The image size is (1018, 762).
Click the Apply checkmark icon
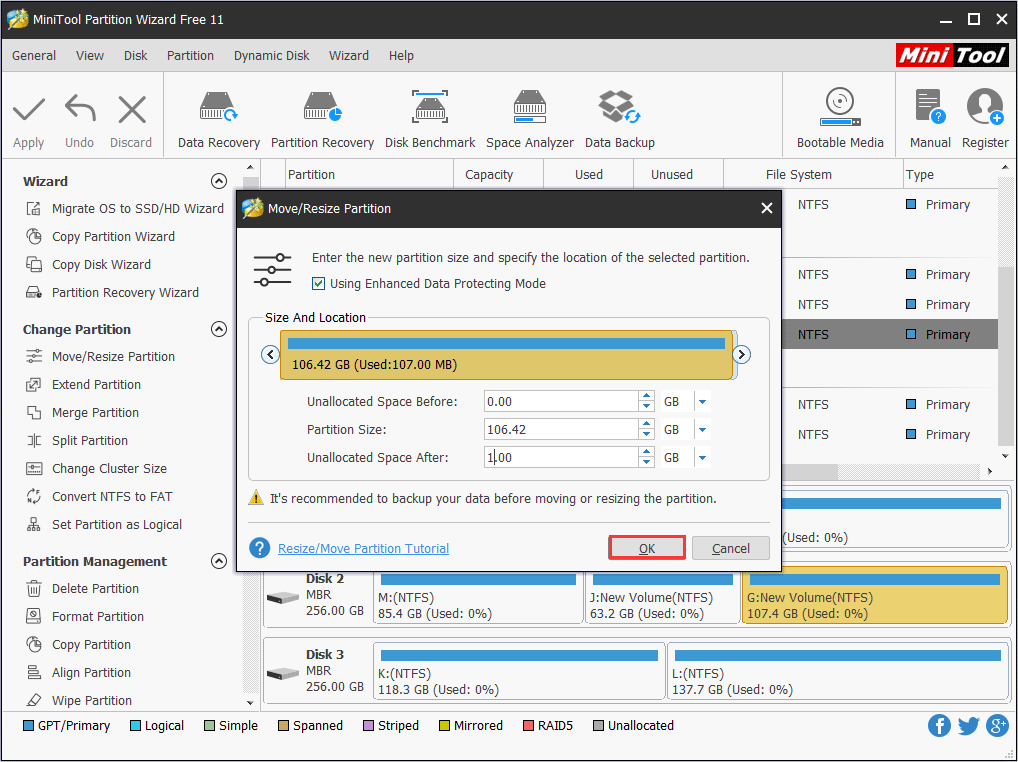[x=29, y=109]
